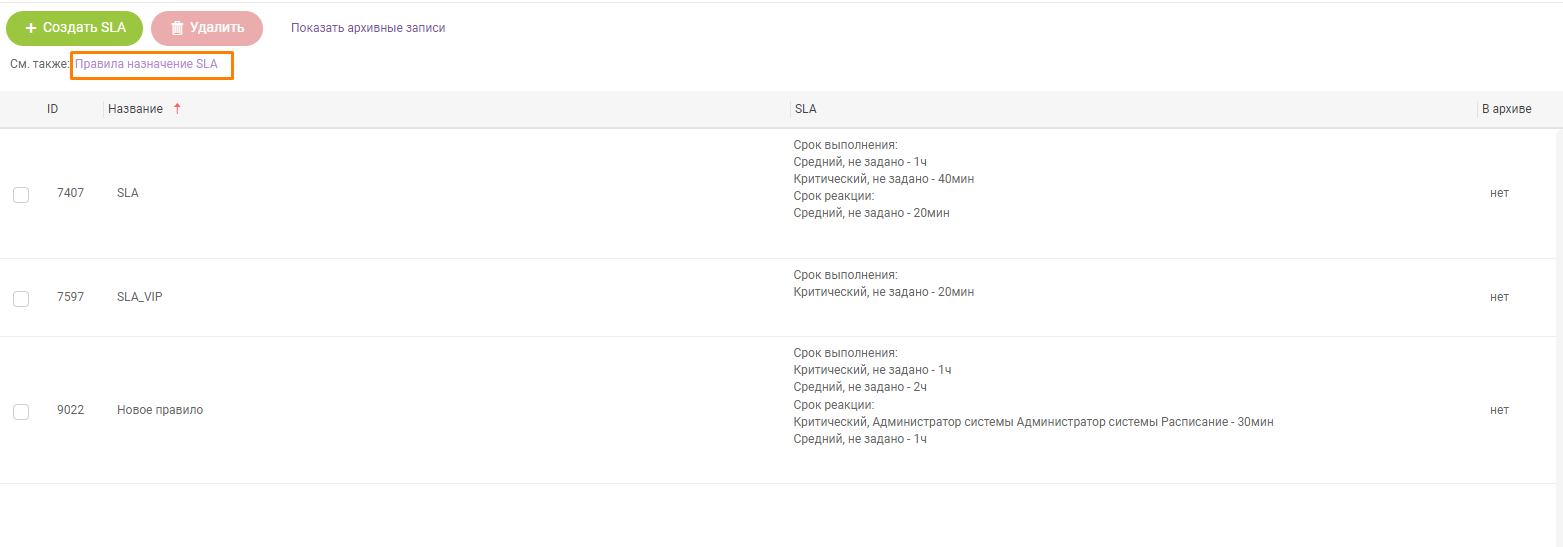Click ID 7597 in the table
The image size is (1563, 547).
coord(70,297)
